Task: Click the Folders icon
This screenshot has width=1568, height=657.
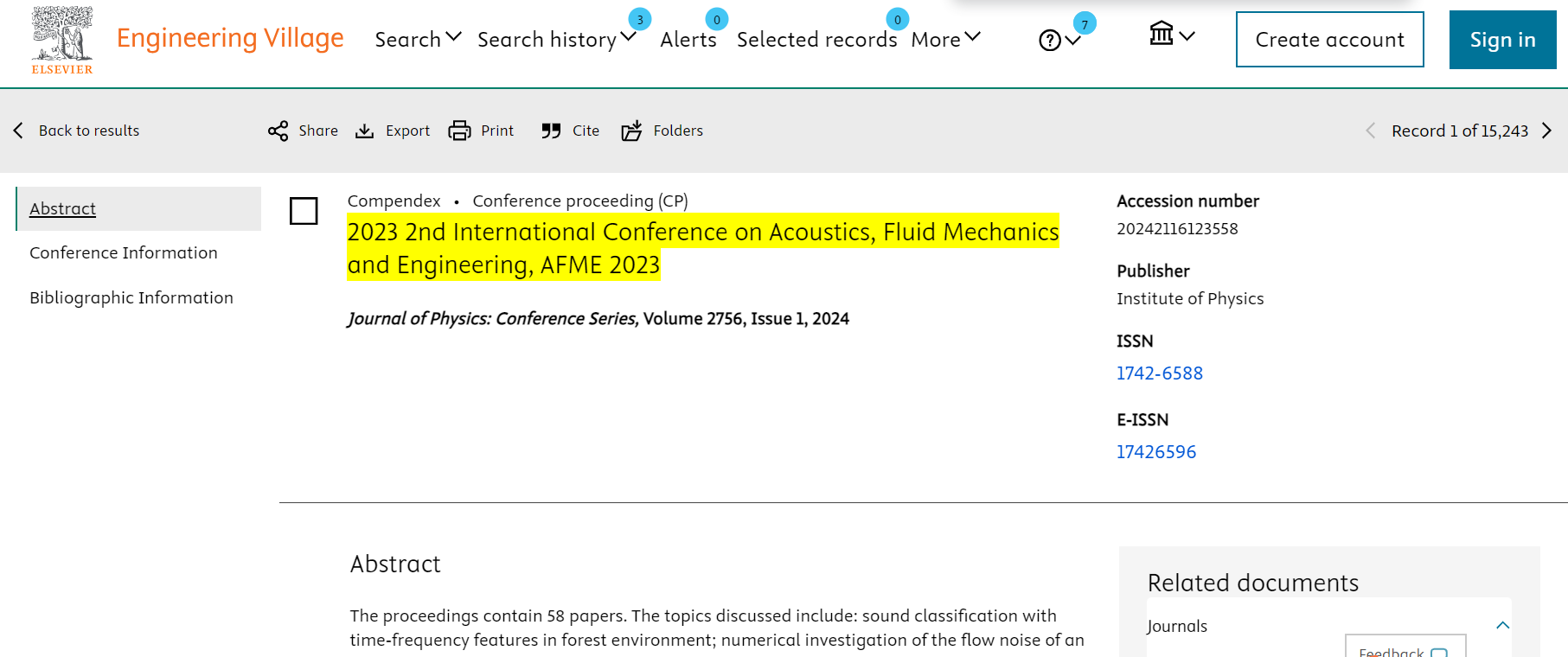Action: point(631,131)
